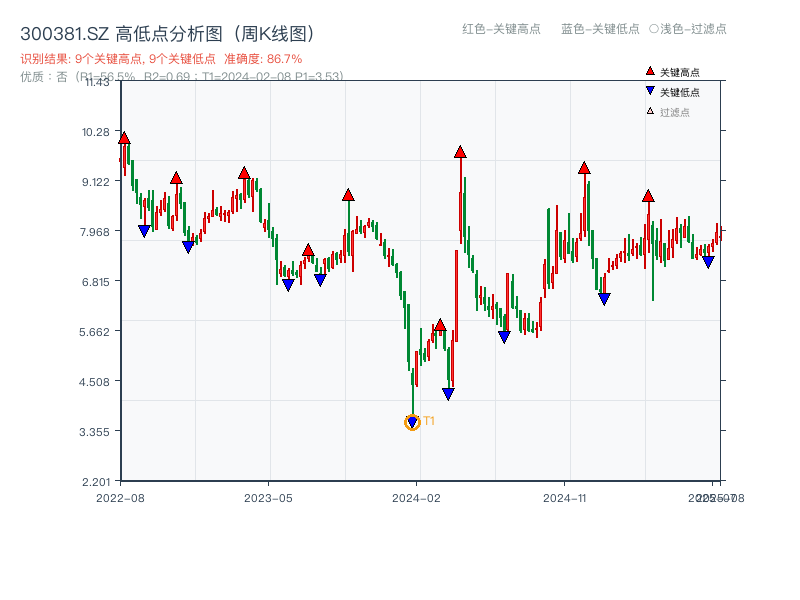The height and width of the screenshot is (600, 800).
Task: Click the blue key-low triangle near 2023-05
Action: (x=287, y=284)
